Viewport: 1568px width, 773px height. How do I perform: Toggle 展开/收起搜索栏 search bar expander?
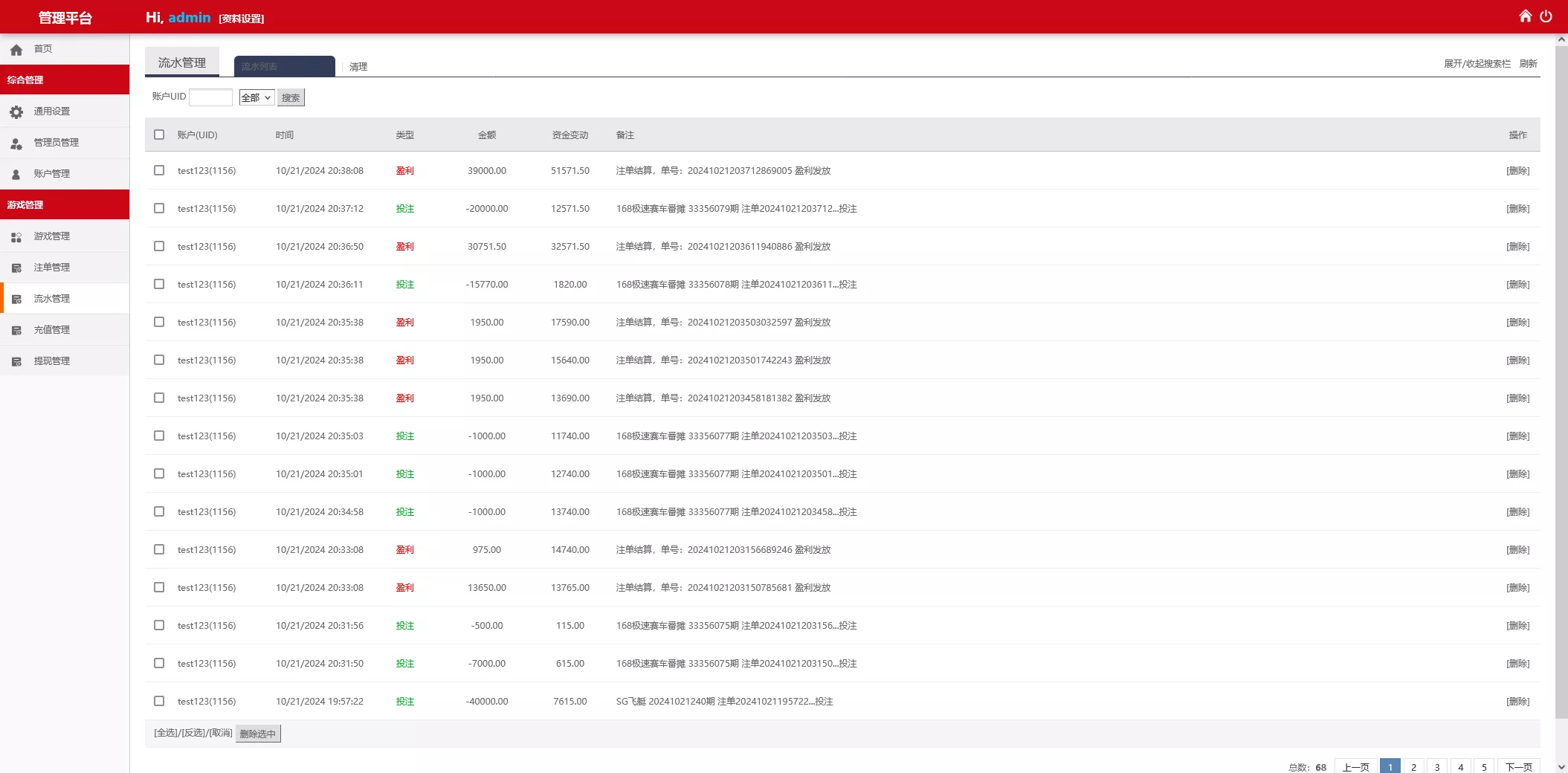(1477, 64)
